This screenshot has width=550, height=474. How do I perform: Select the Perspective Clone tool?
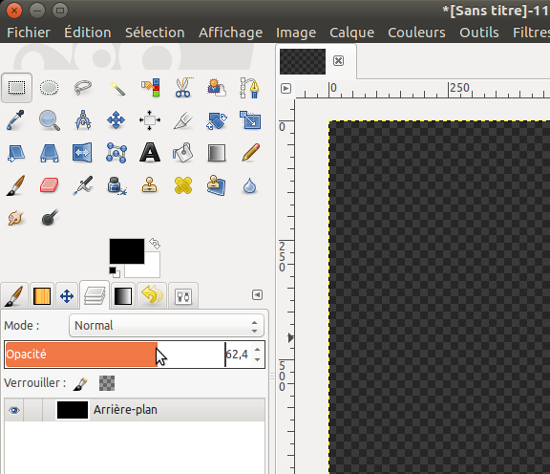coord(216,185)
